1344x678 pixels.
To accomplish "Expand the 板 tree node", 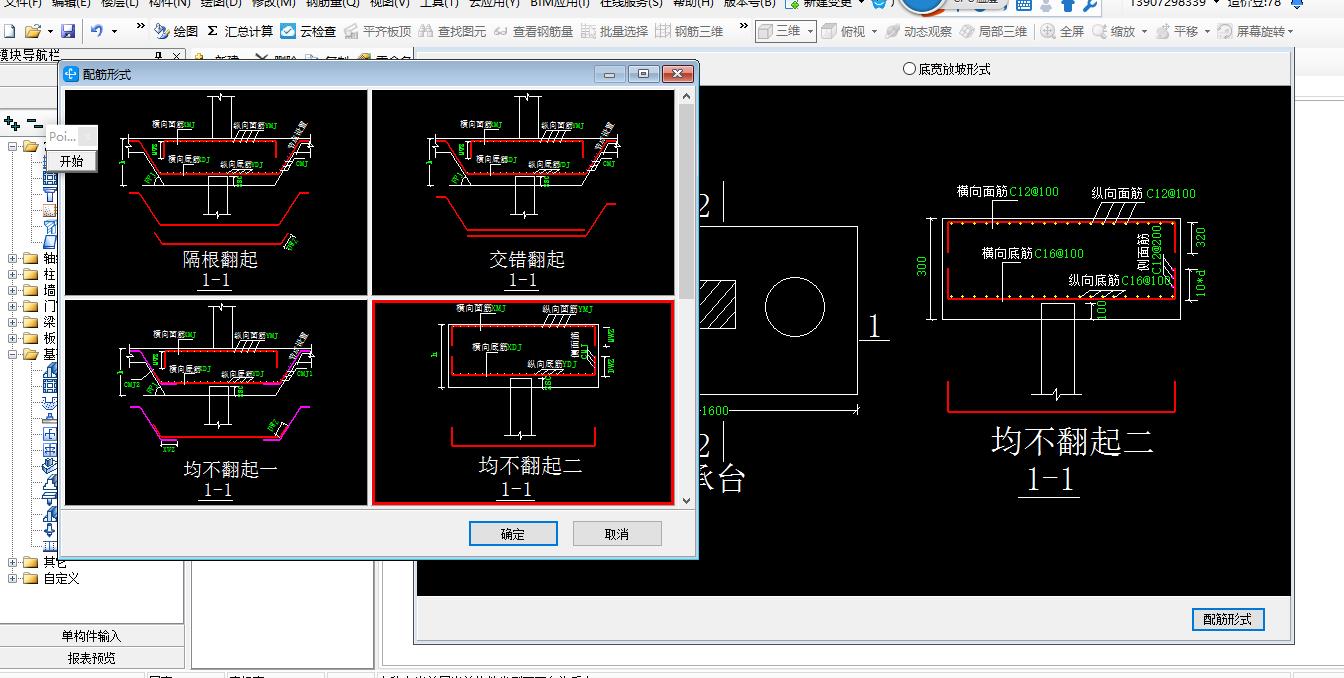I will click(x=12, y=338).
